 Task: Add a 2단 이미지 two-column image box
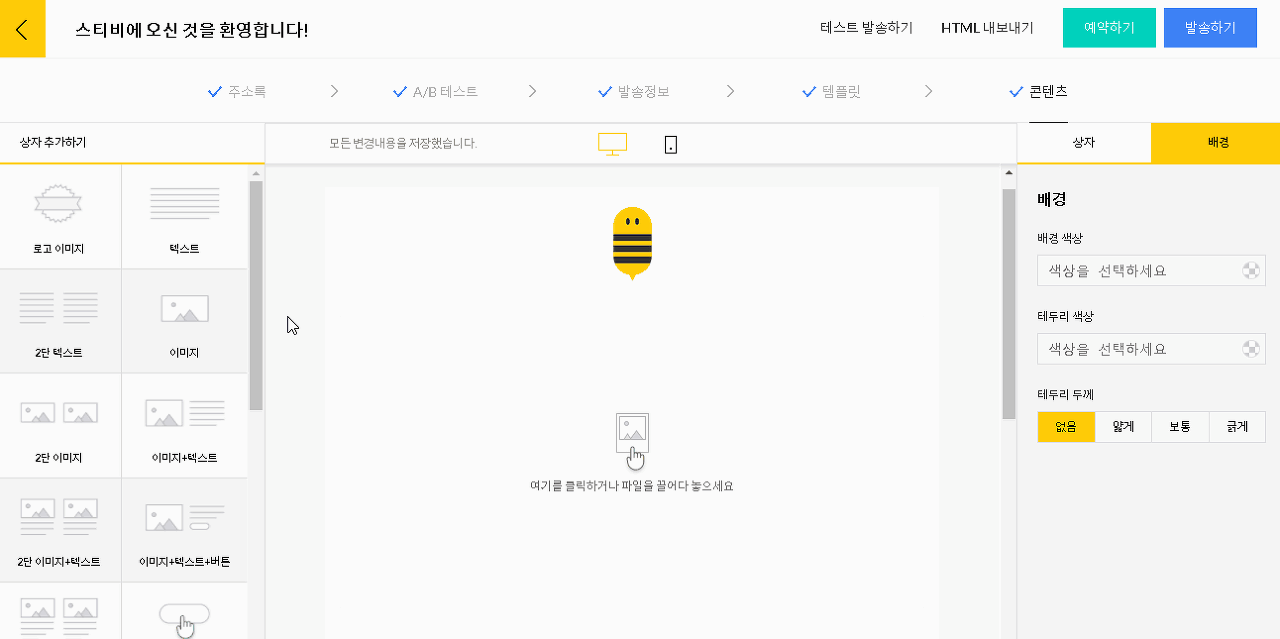pos(60,426)
